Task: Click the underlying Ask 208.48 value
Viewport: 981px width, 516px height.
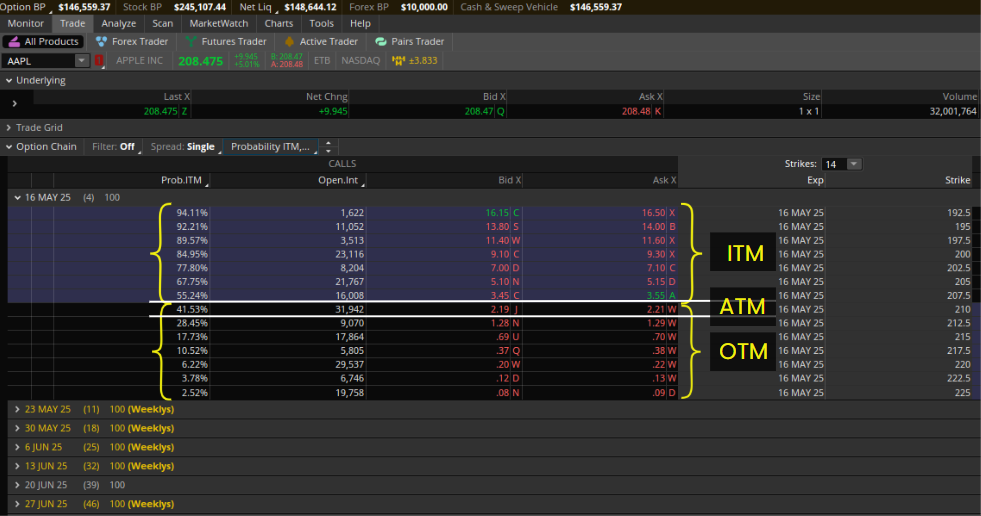Action: tap(636, 111)
